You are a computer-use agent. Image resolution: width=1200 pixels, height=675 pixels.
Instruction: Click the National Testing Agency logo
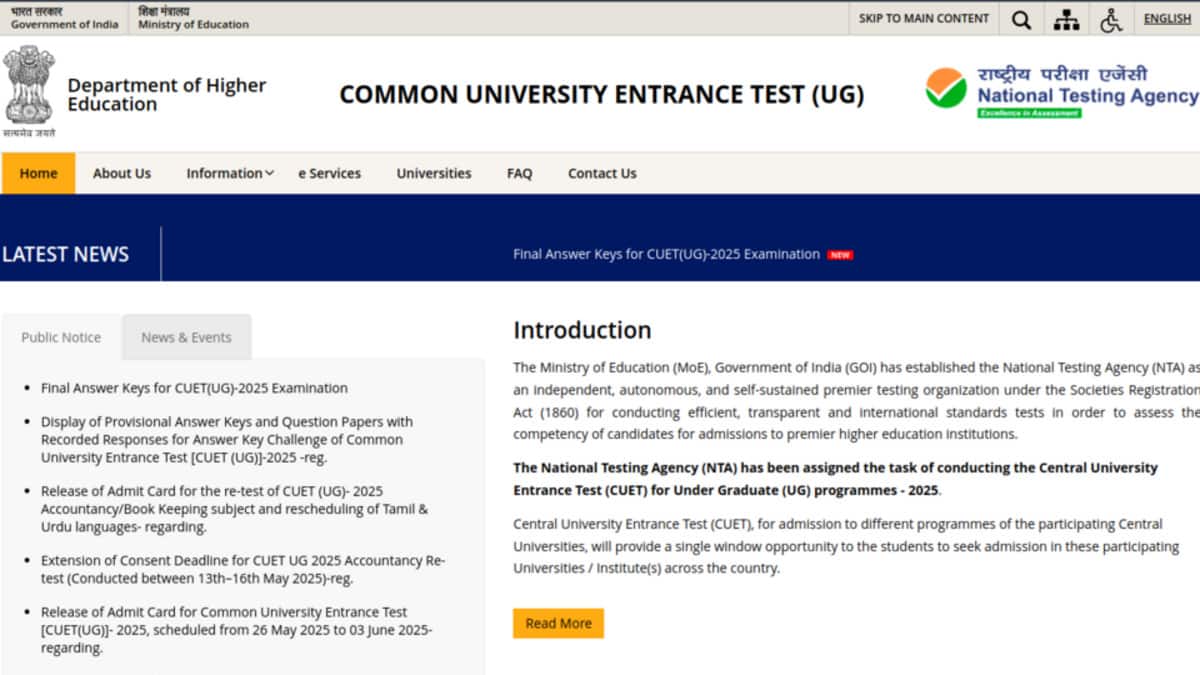[x=1061, y=91]
